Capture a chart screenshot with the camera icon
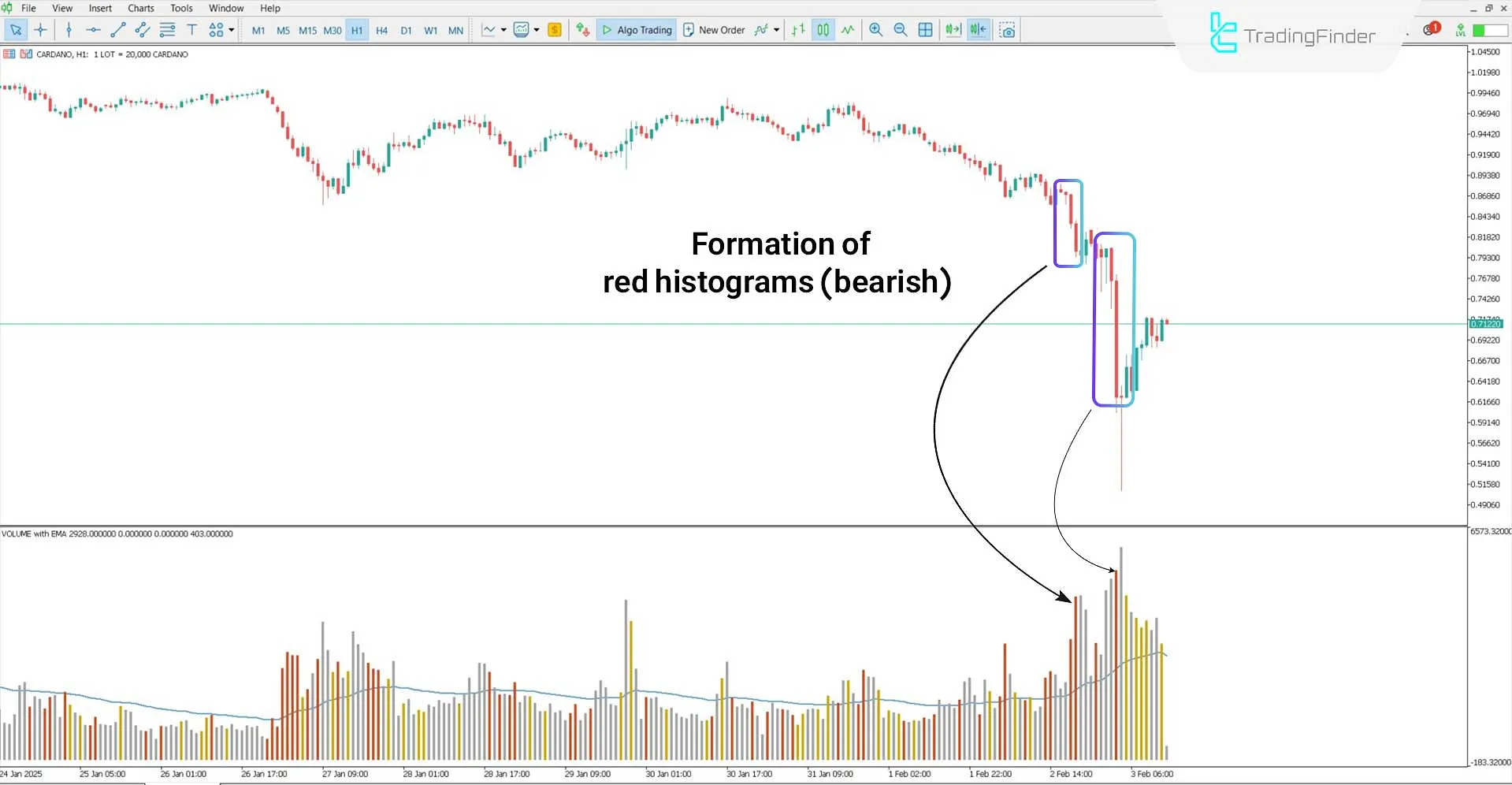1512x785 pixels. 1007,30
